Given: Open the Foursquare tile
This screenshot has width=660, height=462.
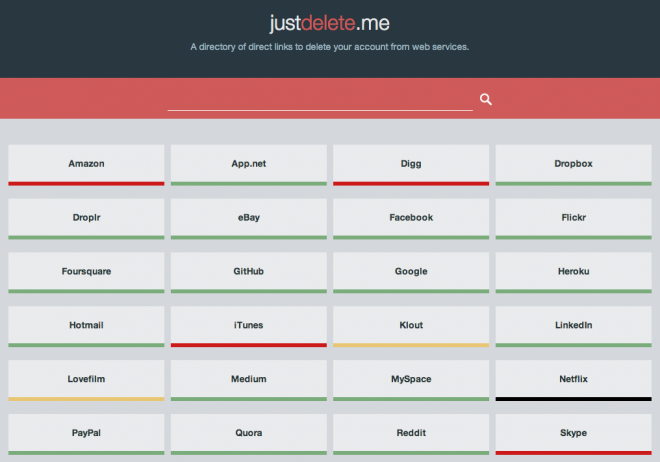Looking at the screenshot, I should (86, 272).
